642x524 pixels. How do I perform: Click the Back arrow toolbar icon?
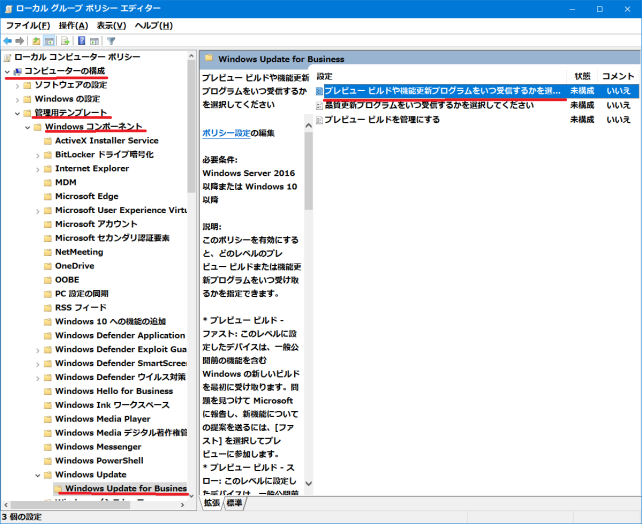[x=7, y=41]
